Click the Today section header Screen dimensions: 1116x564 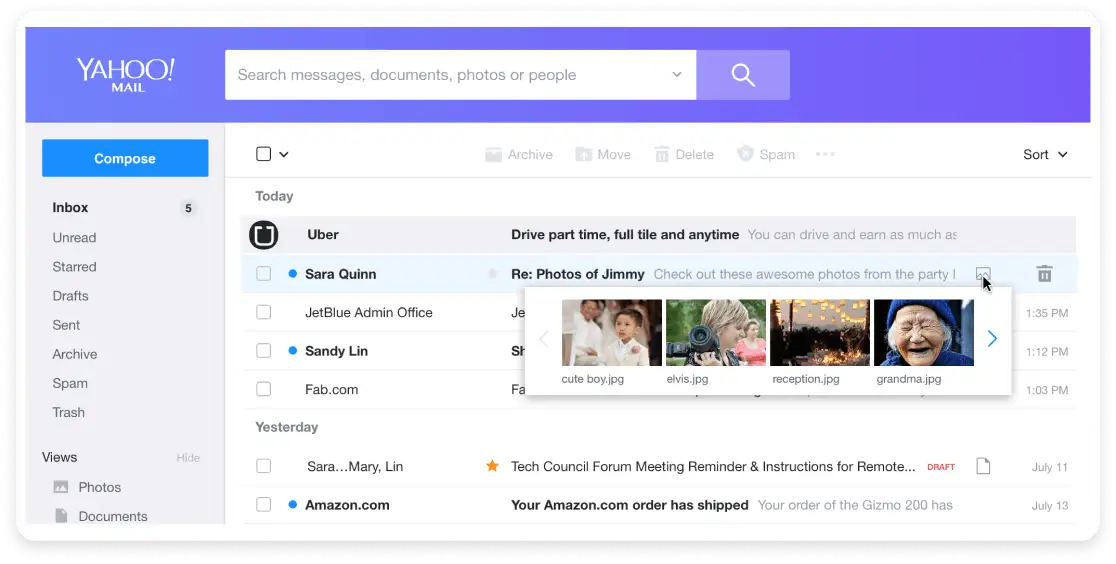(274, 196)
